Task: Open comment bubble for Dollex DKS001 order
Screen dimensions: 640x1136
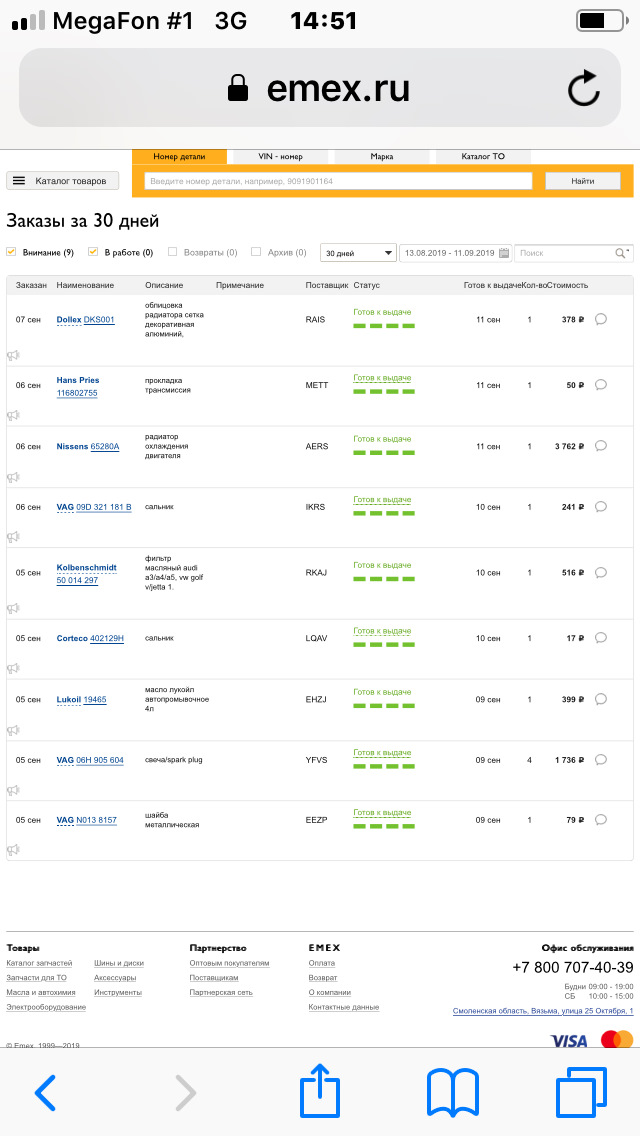Action: click(x=600, y=320)
